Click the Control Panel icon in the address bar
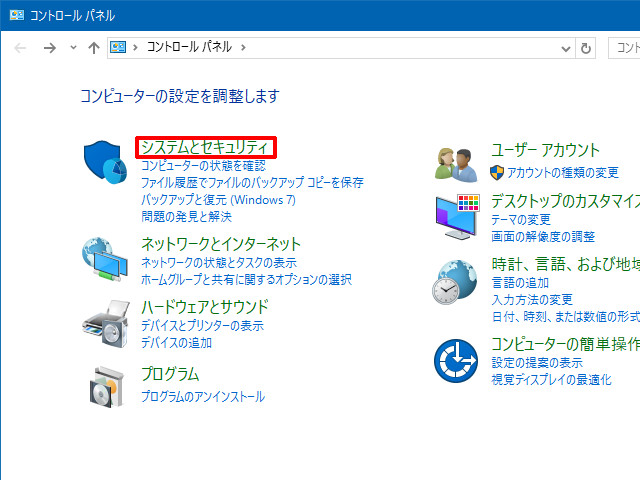Screen dimensions: 640x480 point(118,47)
